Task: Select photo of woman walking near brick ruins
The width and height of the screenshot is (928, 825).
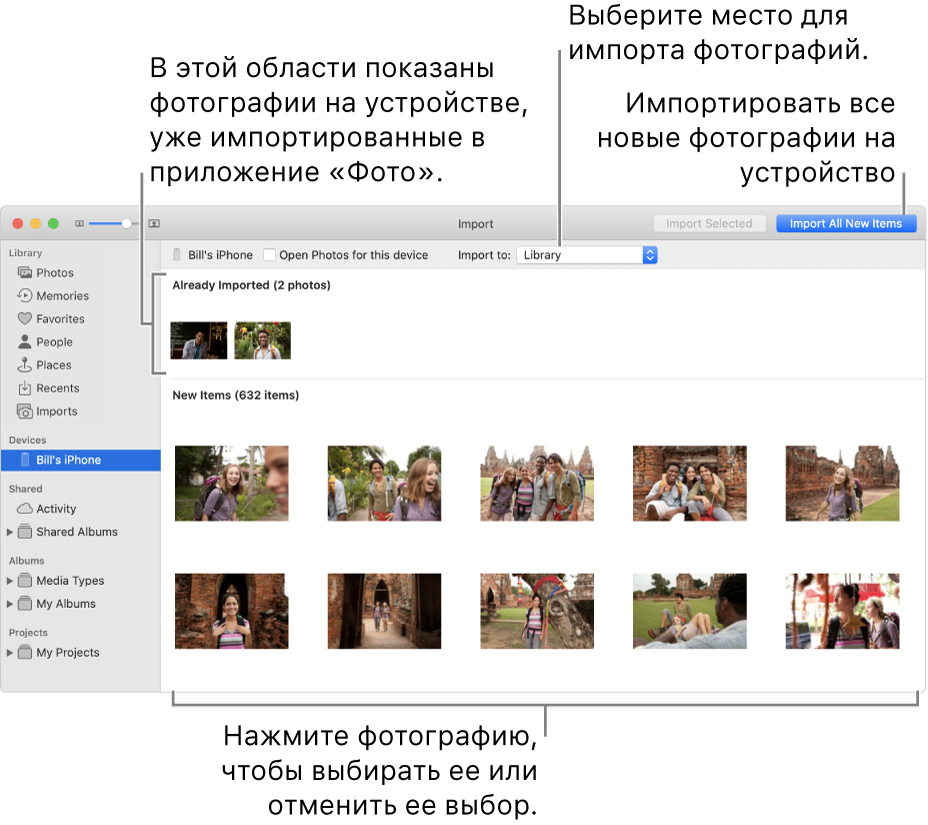Action: [x=842, y=484]
